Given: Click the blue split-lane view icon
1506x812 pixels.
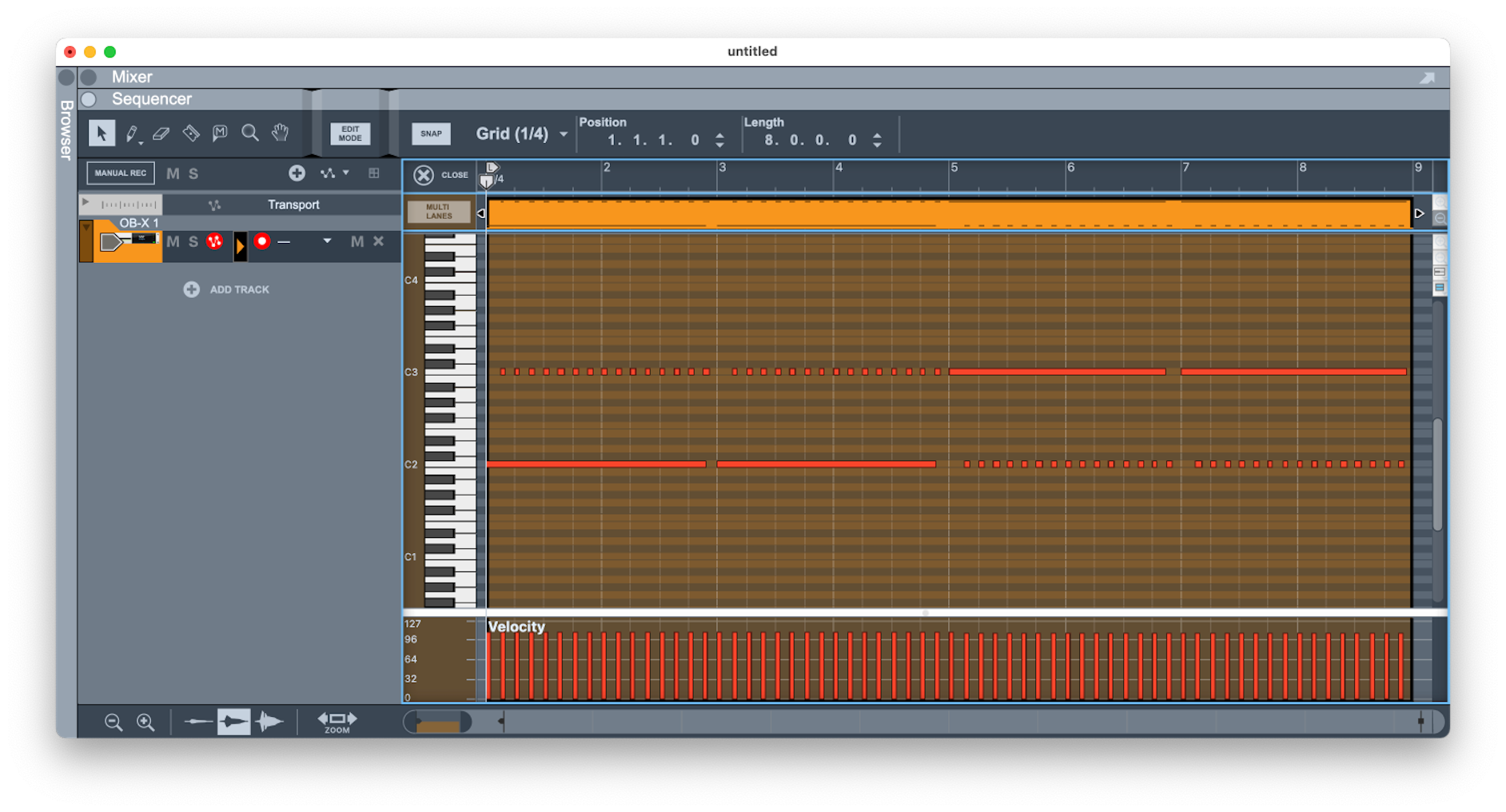Looking at the screenshot, I should pos(1440,288).
